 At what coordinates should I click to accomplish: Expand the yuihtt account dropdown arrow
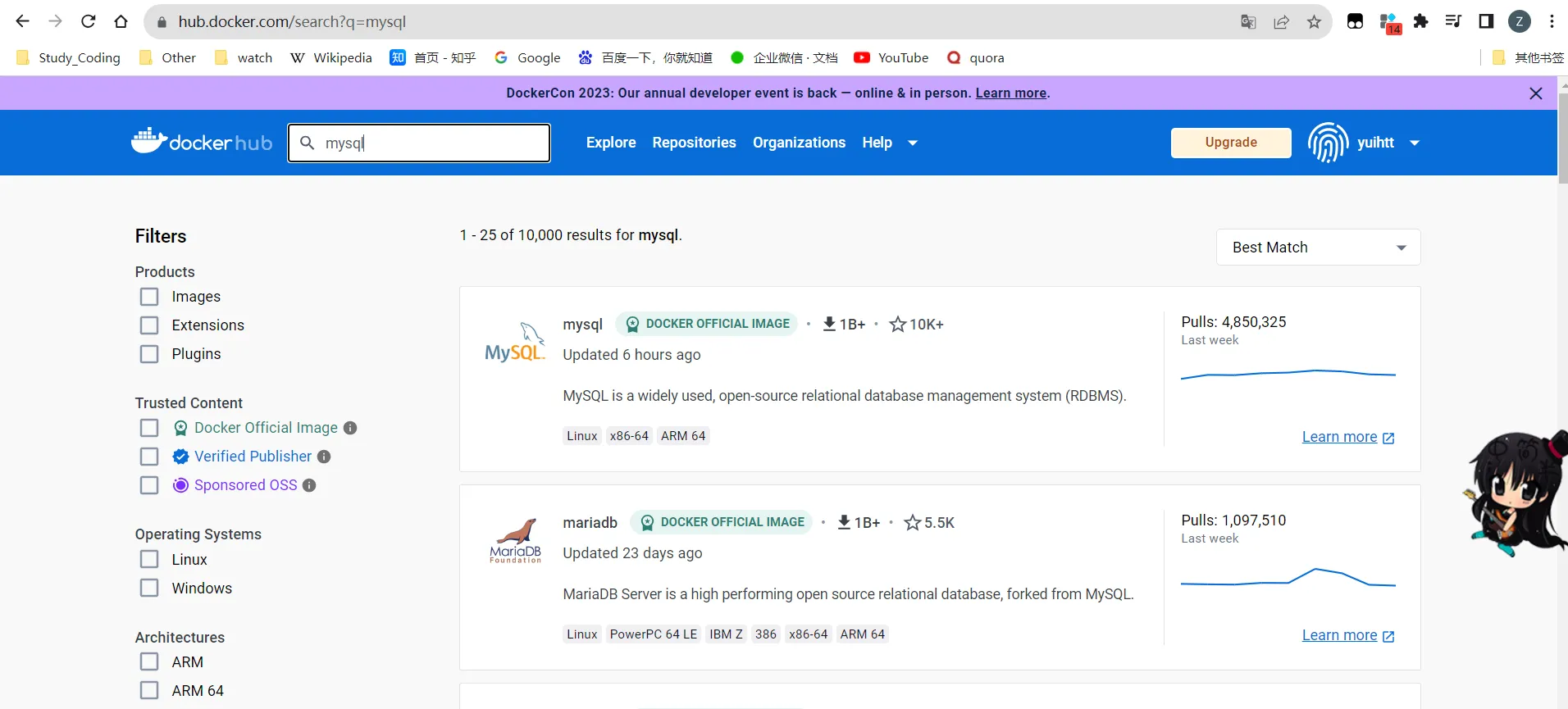tap(1415, 143)
